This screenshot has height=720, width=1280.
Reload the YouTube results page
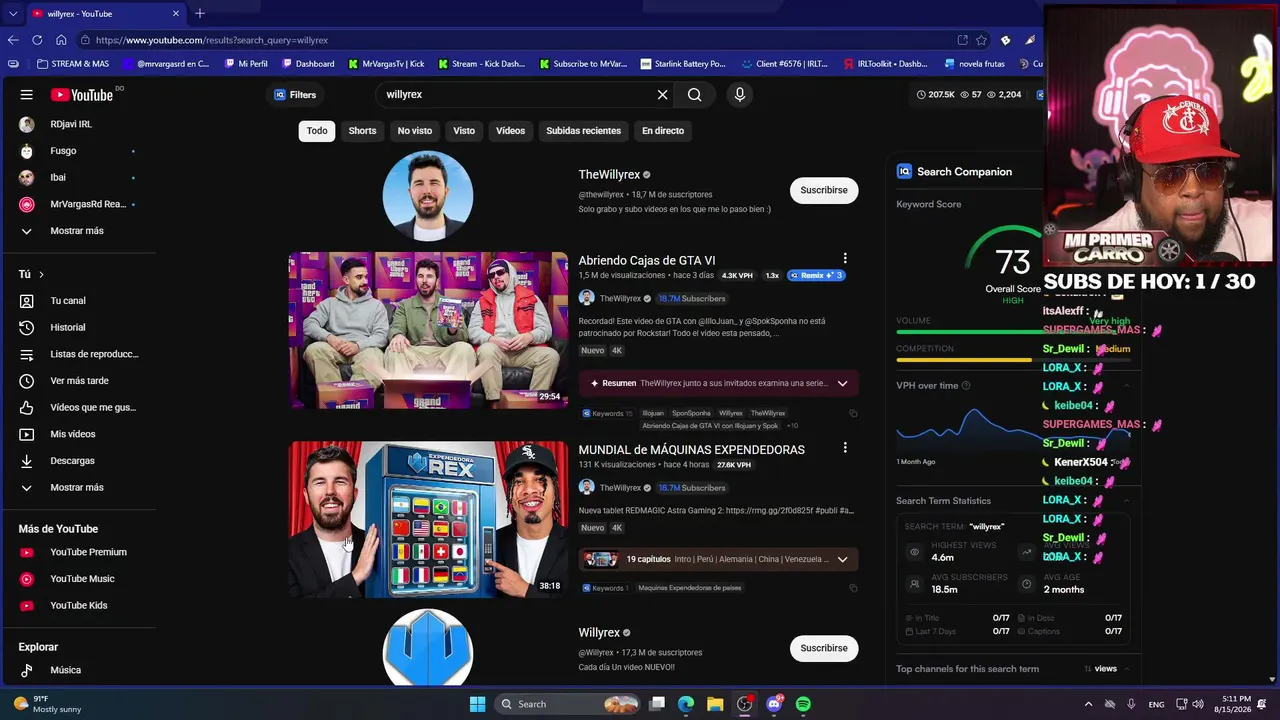coord(37,40)
